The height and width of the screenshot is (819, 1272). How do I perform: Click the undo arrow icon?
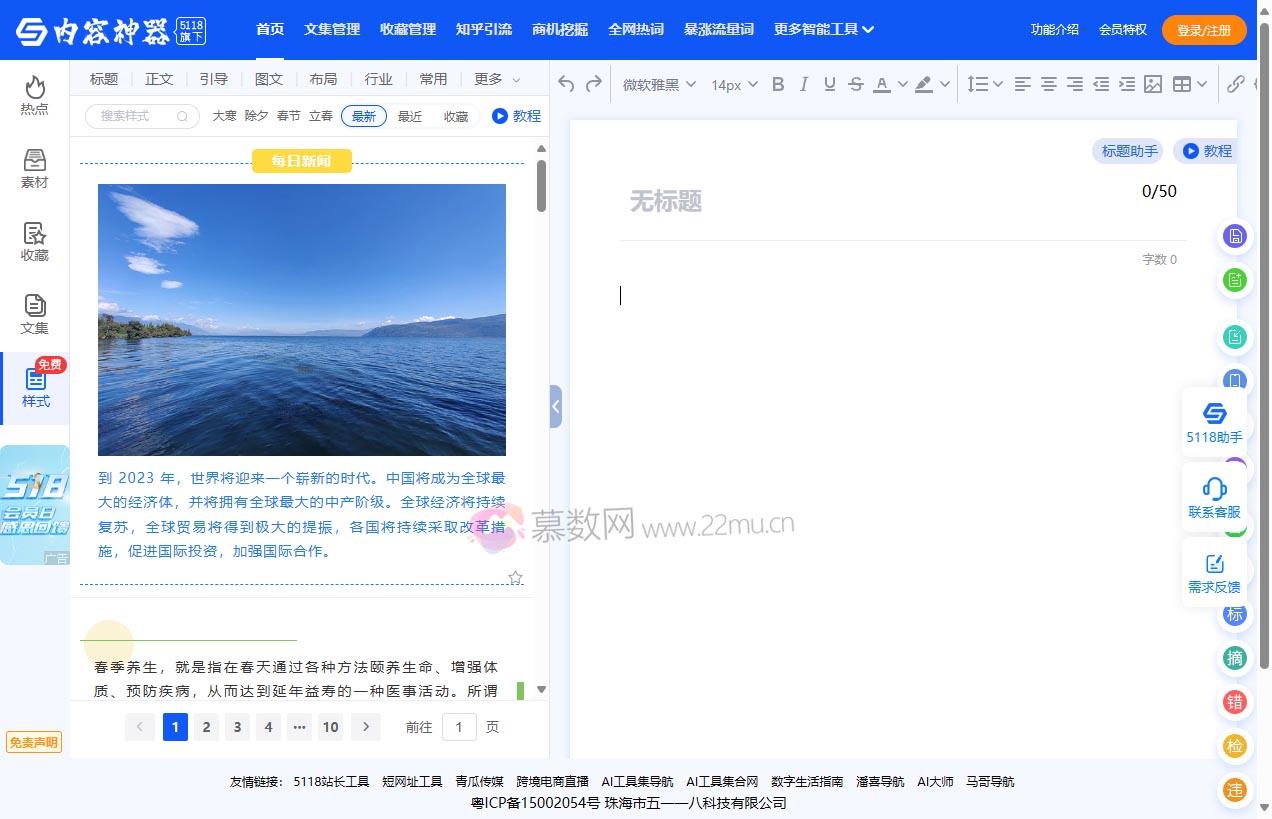point(567,85)
